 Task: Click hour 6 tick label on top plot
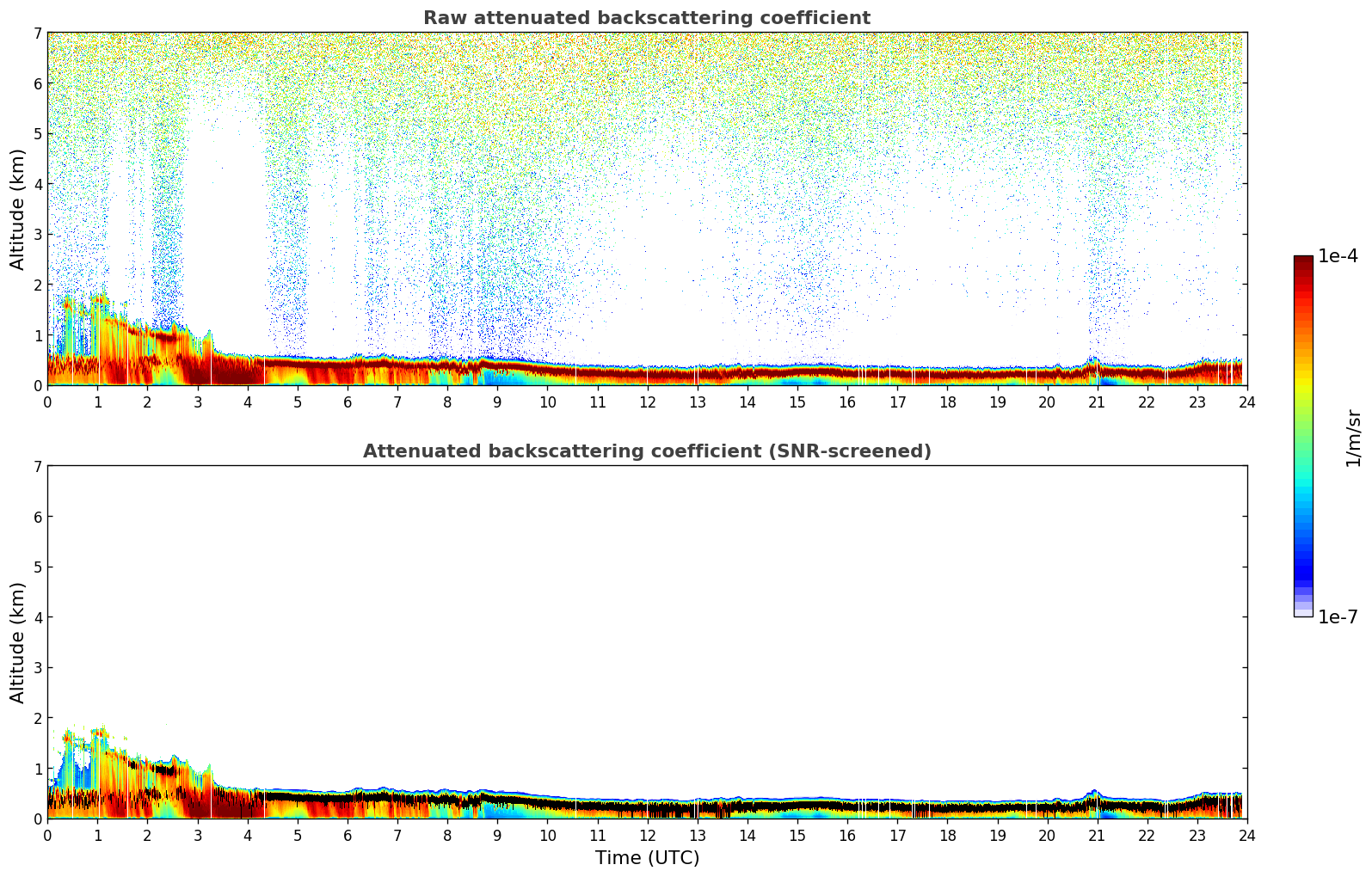tap(348, 402)
